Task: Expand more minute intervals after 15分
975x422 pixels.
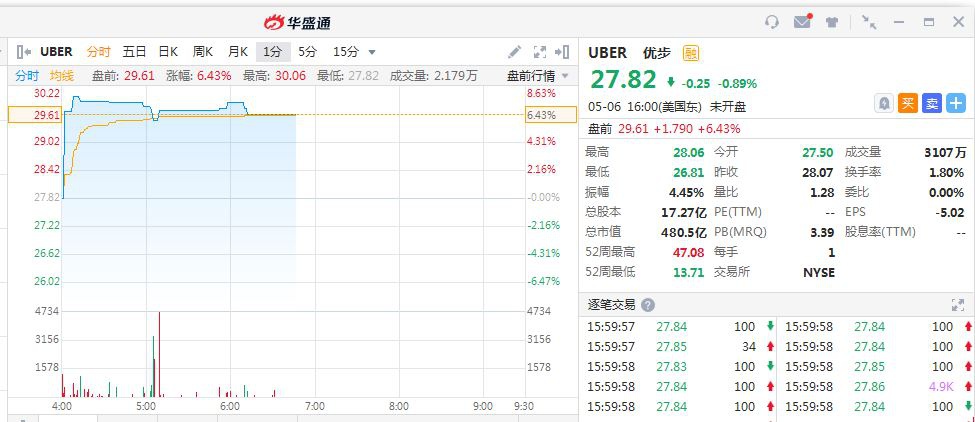Action: coord(372,52)
